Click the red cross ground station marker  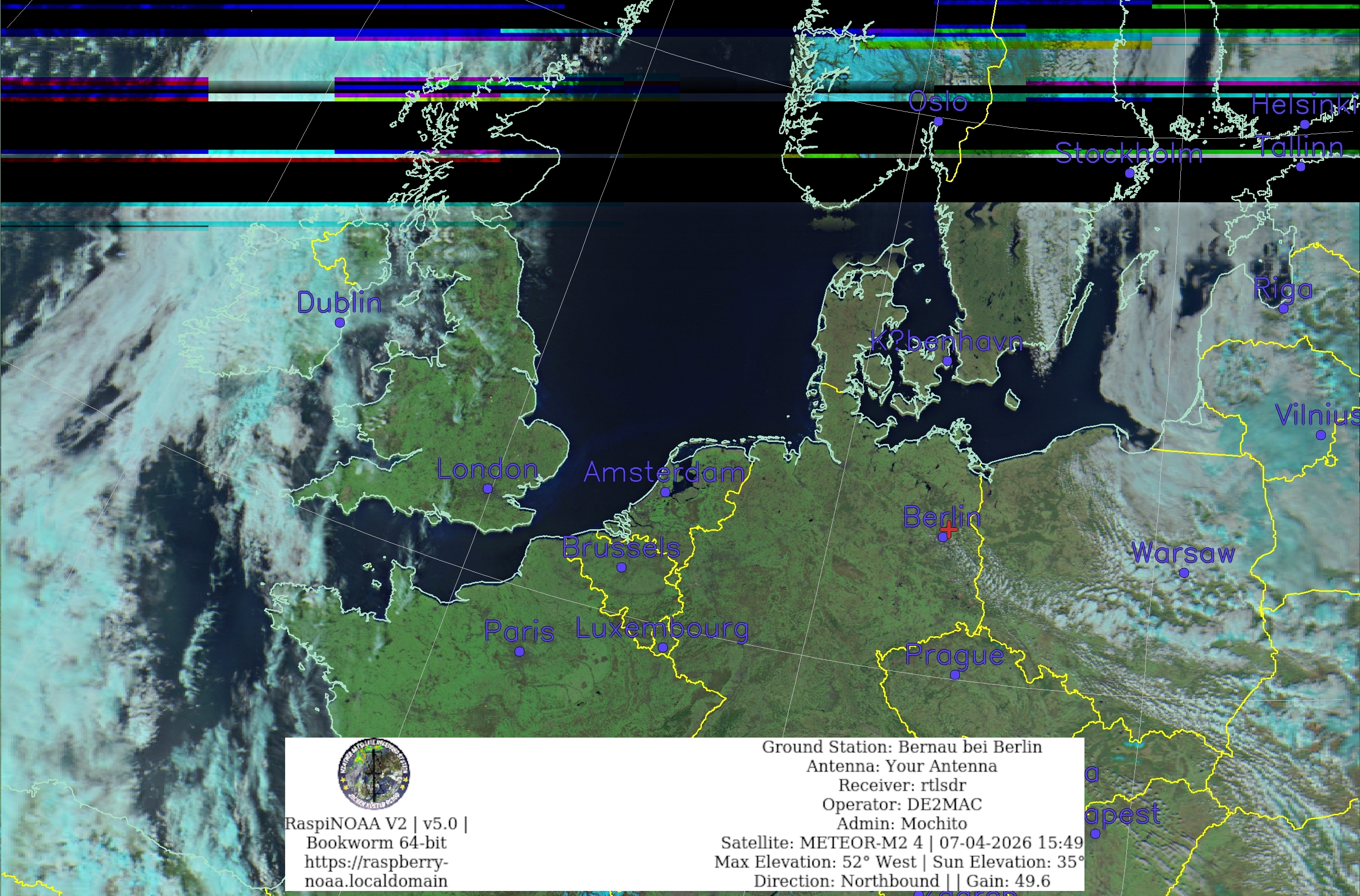tap(949, 530)
